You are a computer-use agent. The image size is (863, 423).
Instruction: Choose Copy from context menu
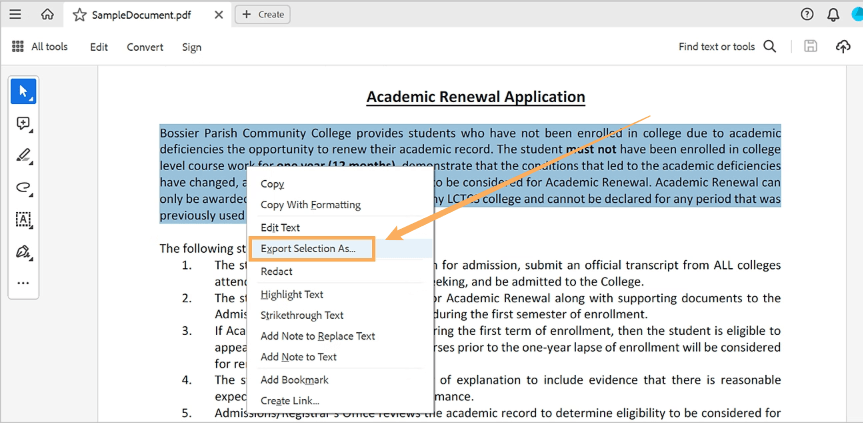pos(340,184)
